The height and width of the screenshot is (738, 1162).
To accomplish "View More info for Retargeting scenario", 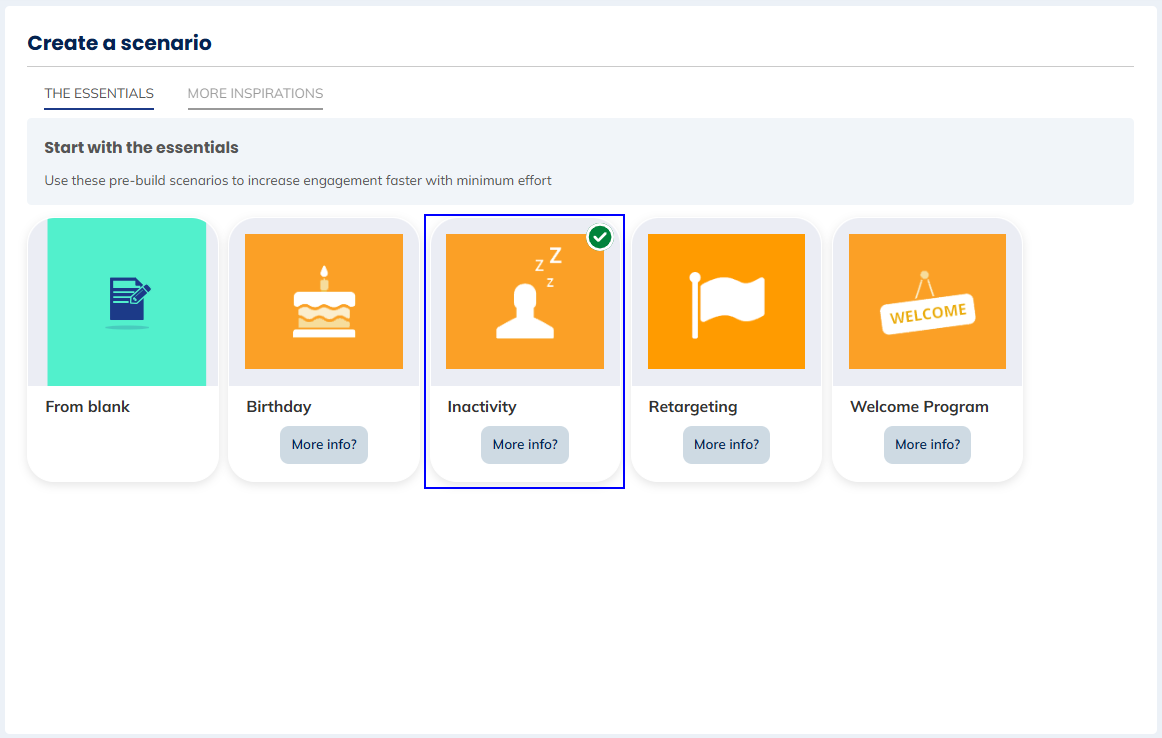I will tap(726, 444).
